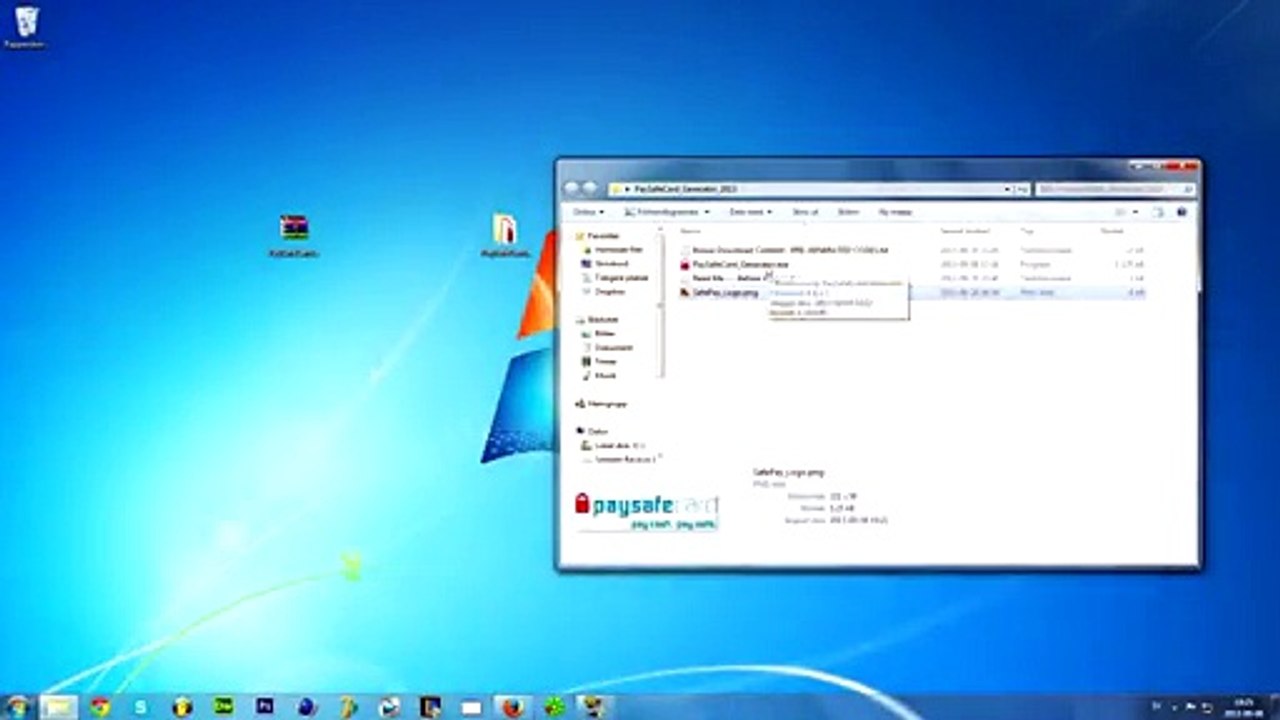Select Hemgrupp in navigation pane
The width and height of the screenshot is (1280, 720).
(602, 404)
